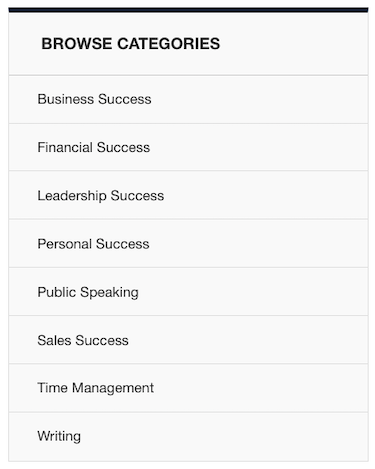Click the Browse Categories heading
The image size is (375, 469).
point(131,44)
